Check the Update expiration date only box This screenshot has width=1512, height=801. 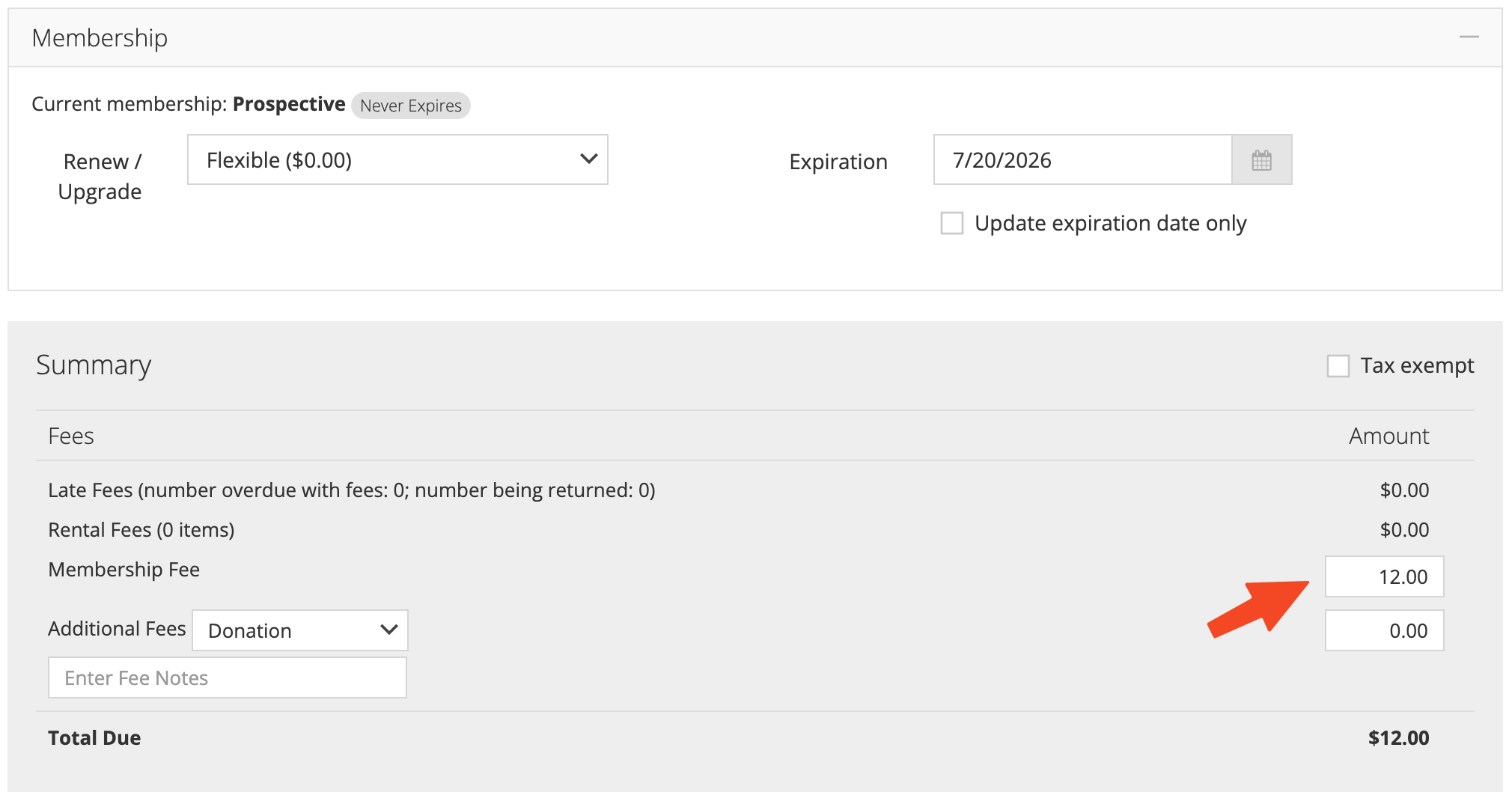(x=951, y=223)
